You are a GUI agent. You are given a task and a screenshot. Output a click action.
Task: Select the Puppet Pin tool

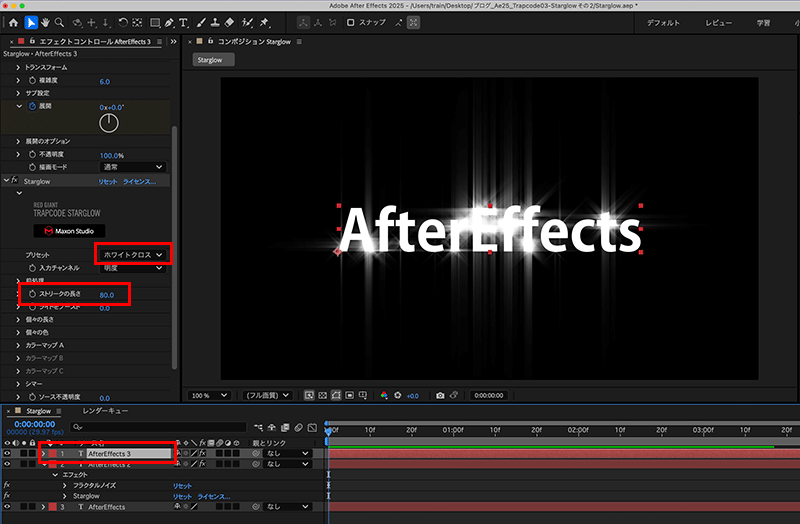pos(264,22)
